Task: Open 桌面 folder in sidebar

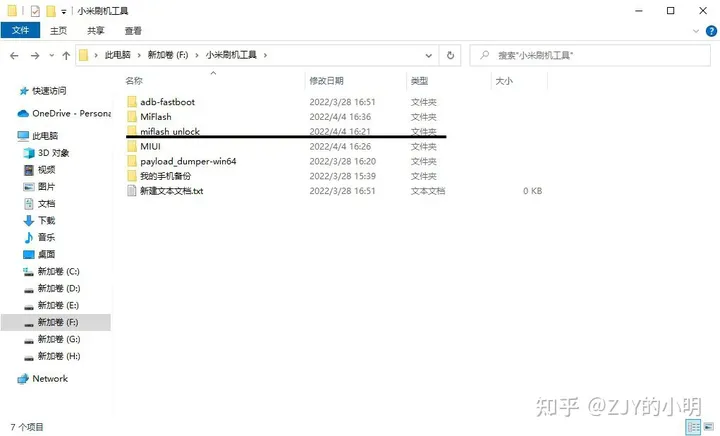Action: point(39,254)
